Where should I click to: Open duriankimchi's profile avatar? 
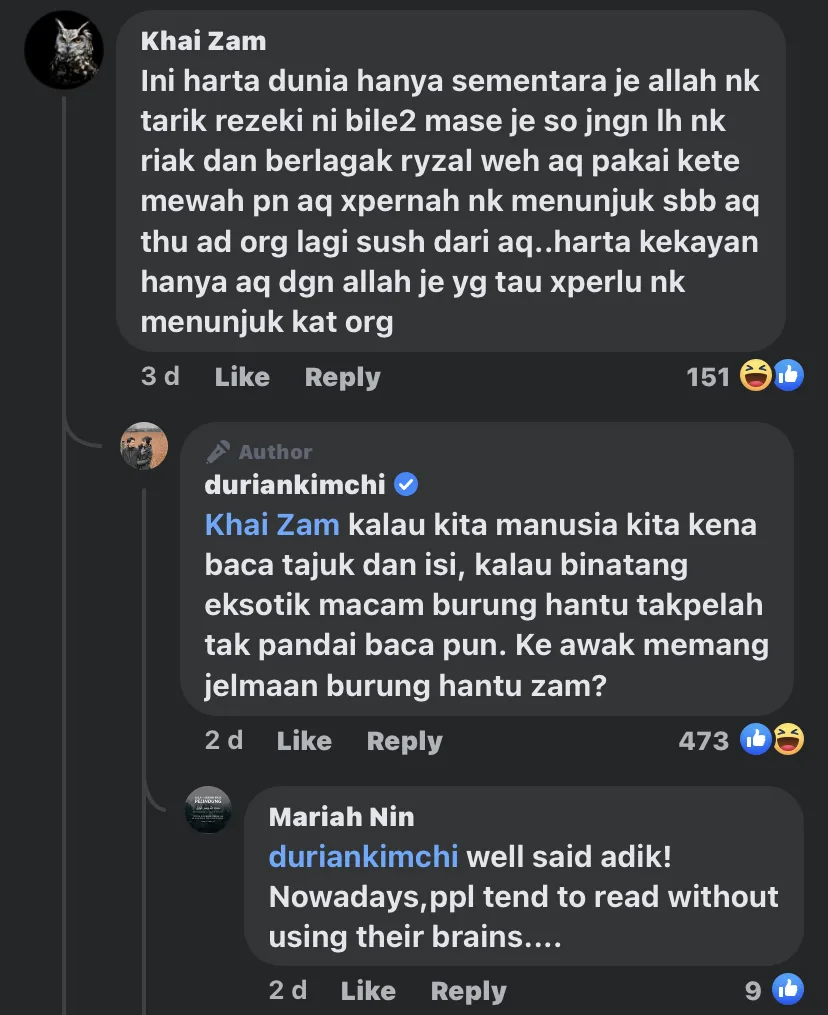click(144, 446)
